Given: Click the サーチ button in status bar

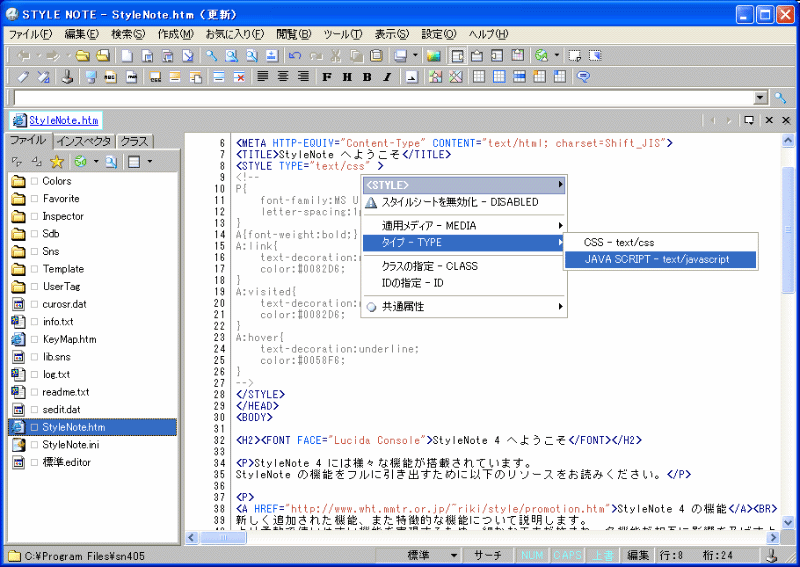Looking at the screenshot, I should click(x=487, y=555).
